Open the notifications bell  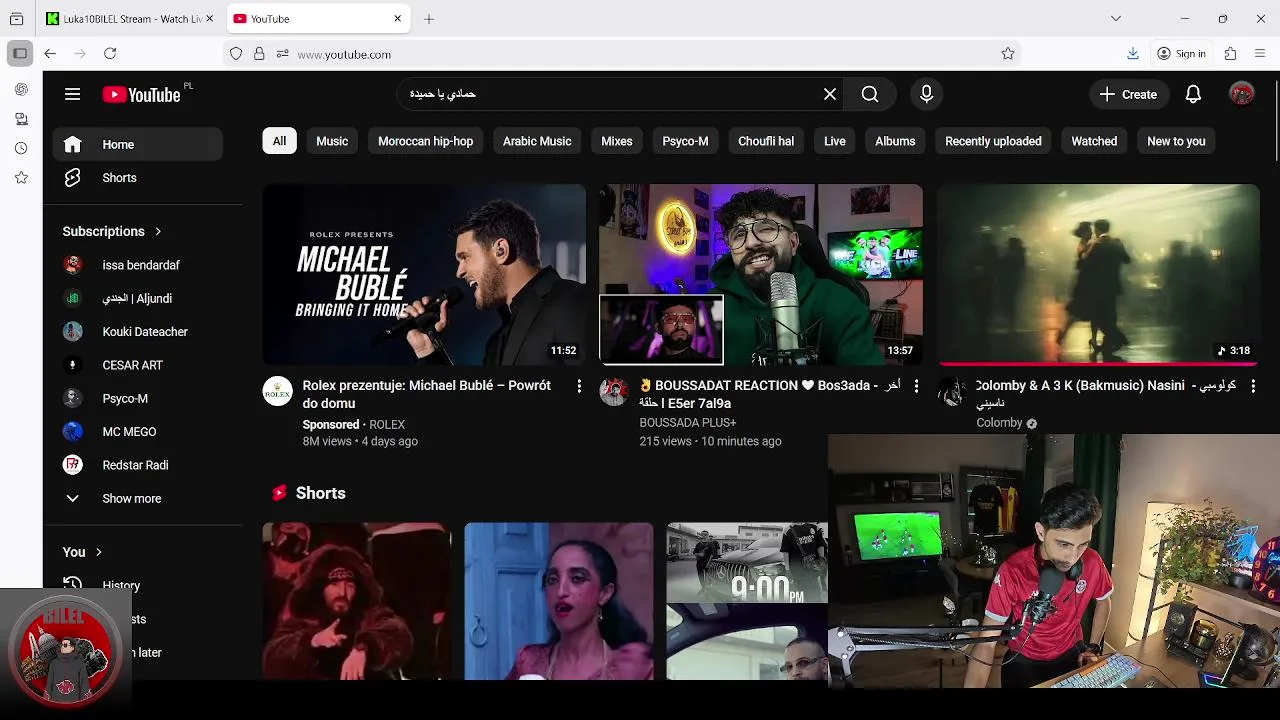point(1193,94)
